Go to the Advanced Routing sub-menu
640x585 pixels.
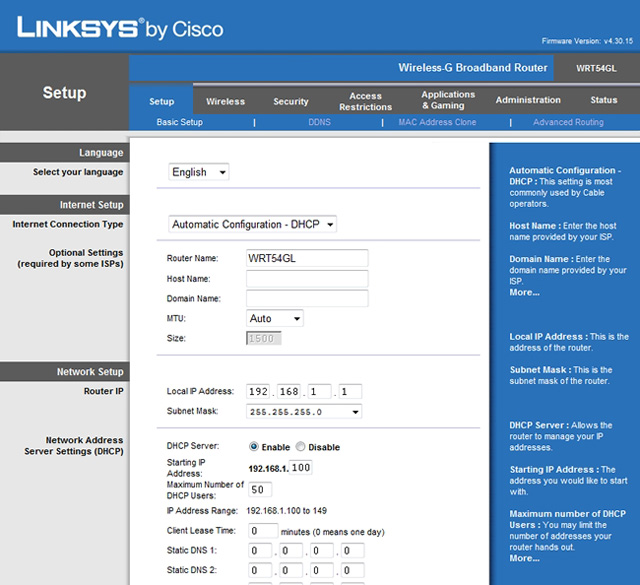tap(568, 123)
